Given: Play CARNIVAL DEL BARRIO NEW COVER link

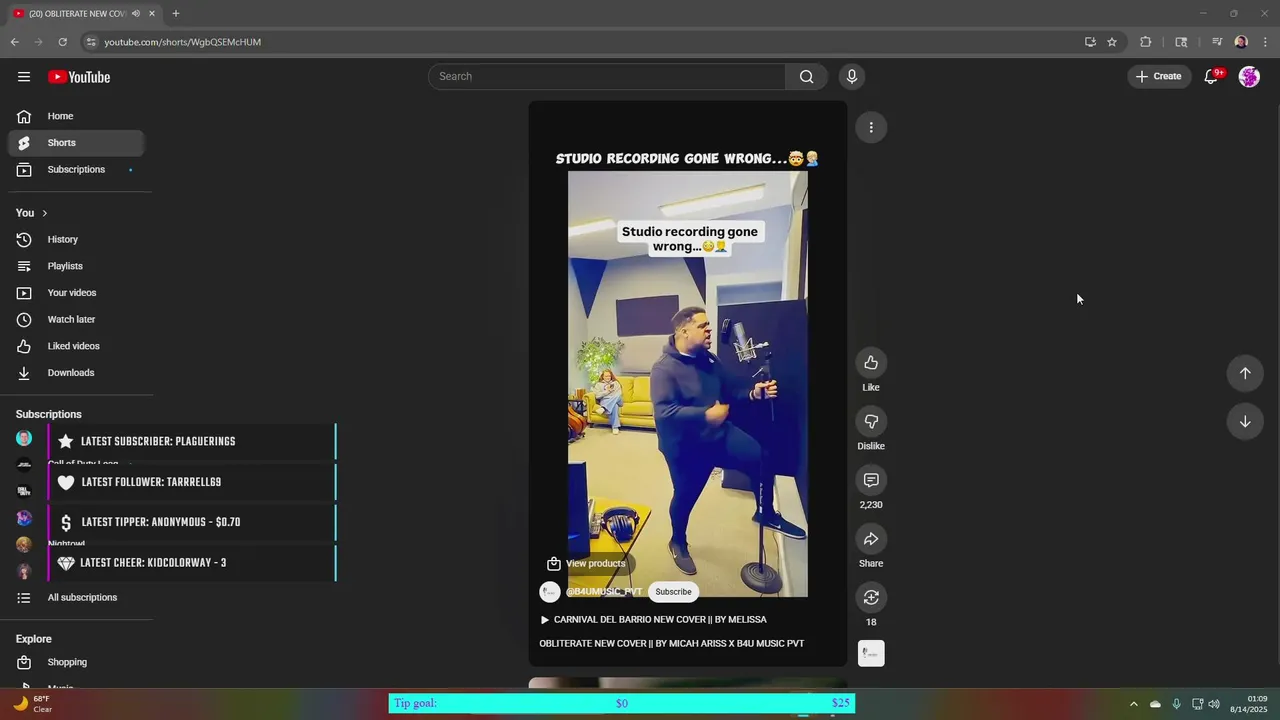Looking at the screenshot, I should [x=653, y=620].
